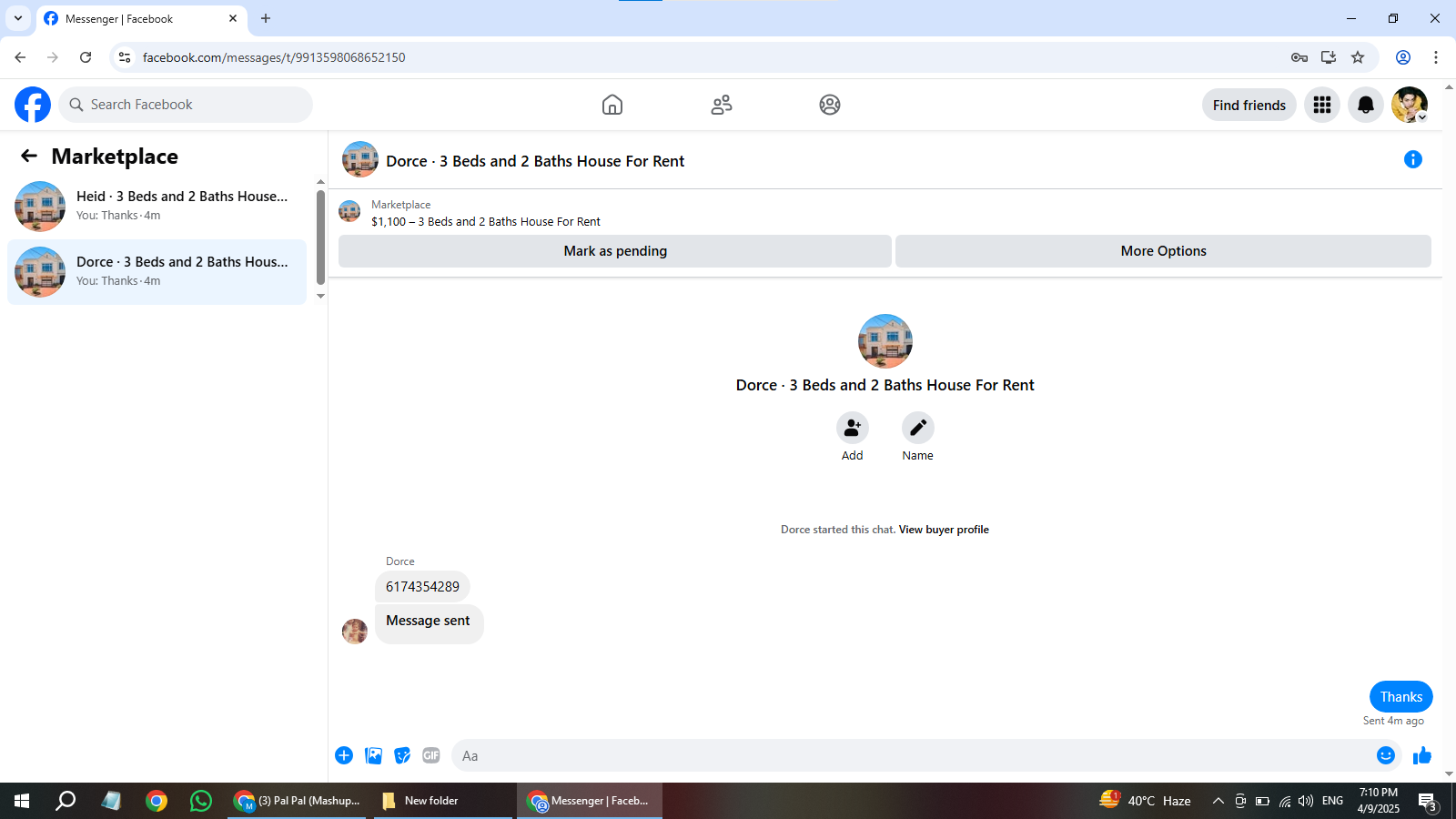The width and height of the screenshot is (1456, 819).
Task: Focus the Search Facebook field
Action: (186, 105)
